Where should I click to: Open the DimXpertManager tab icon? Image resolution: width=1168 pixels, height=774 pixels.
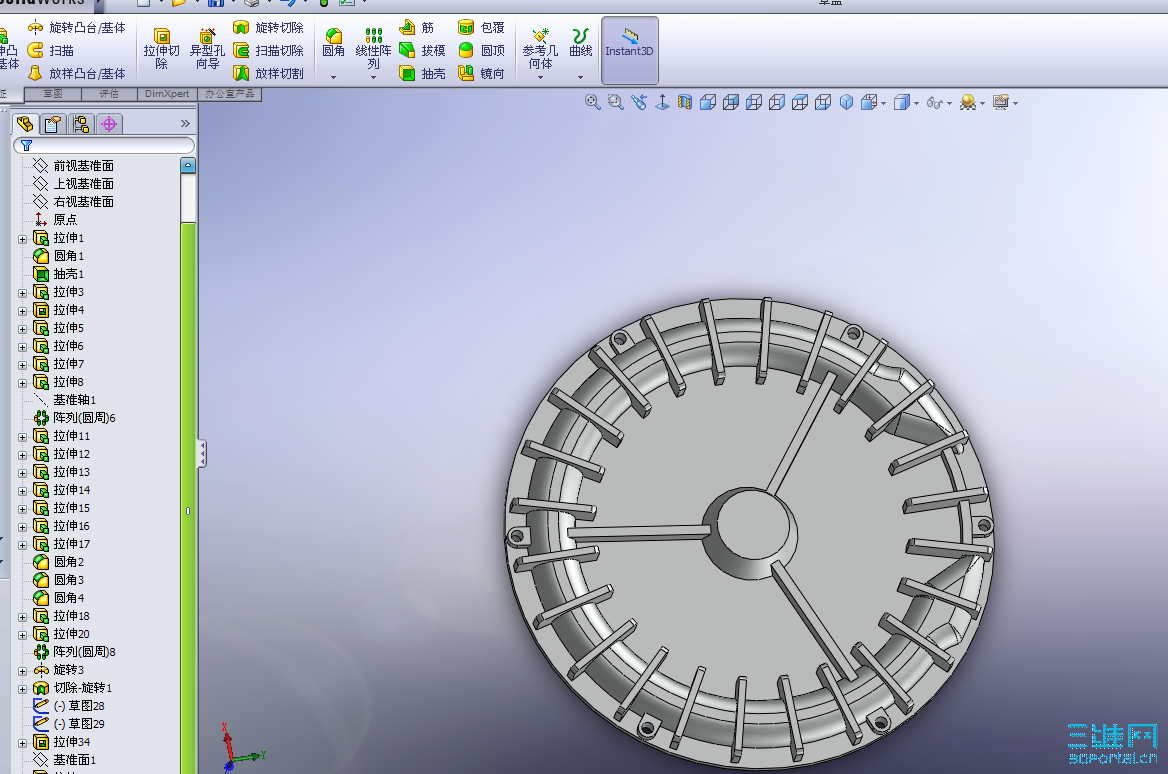(109, 124)
